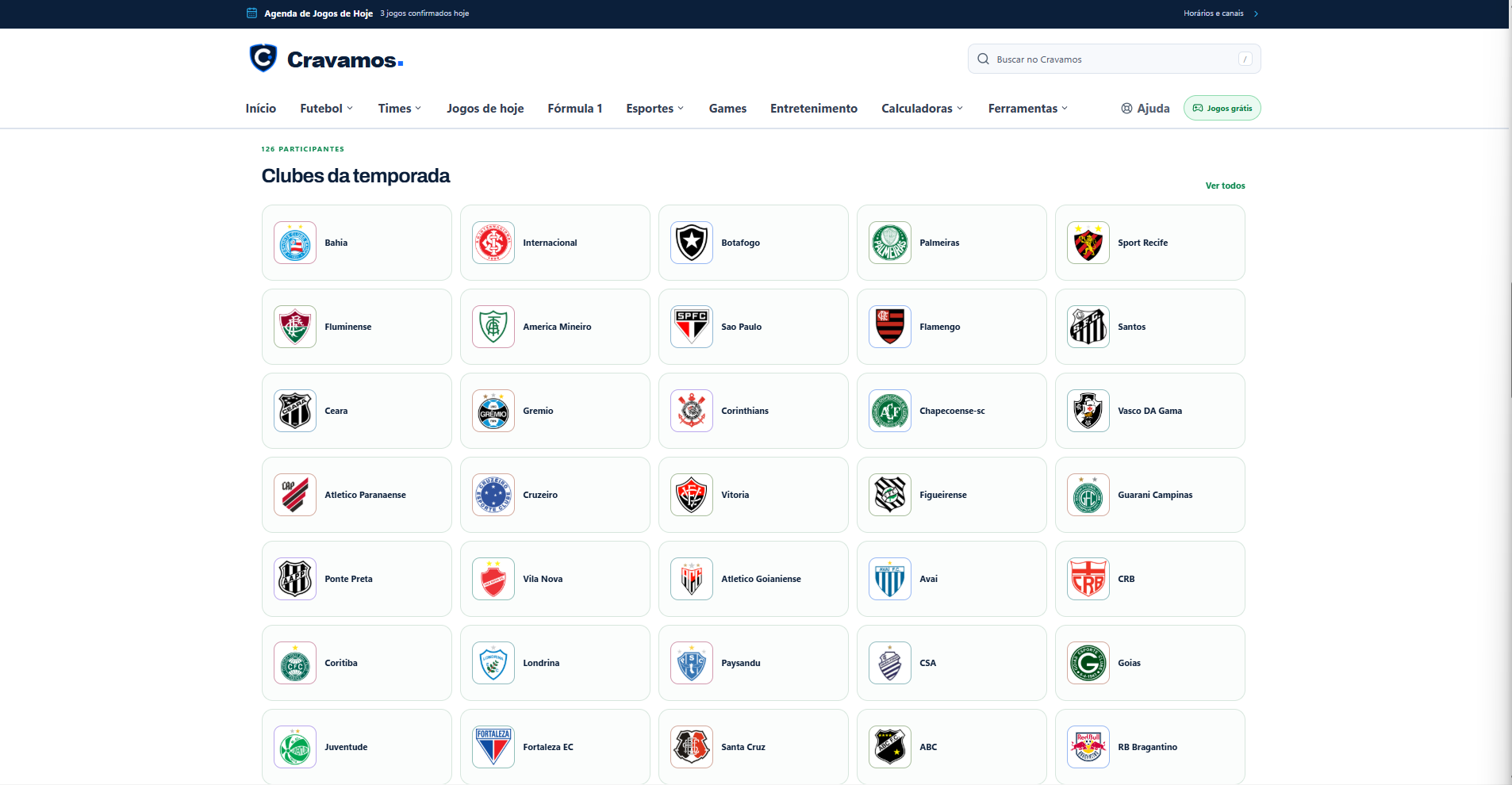
Task: Click the Vila Nova club name
Action: (543, 579)
